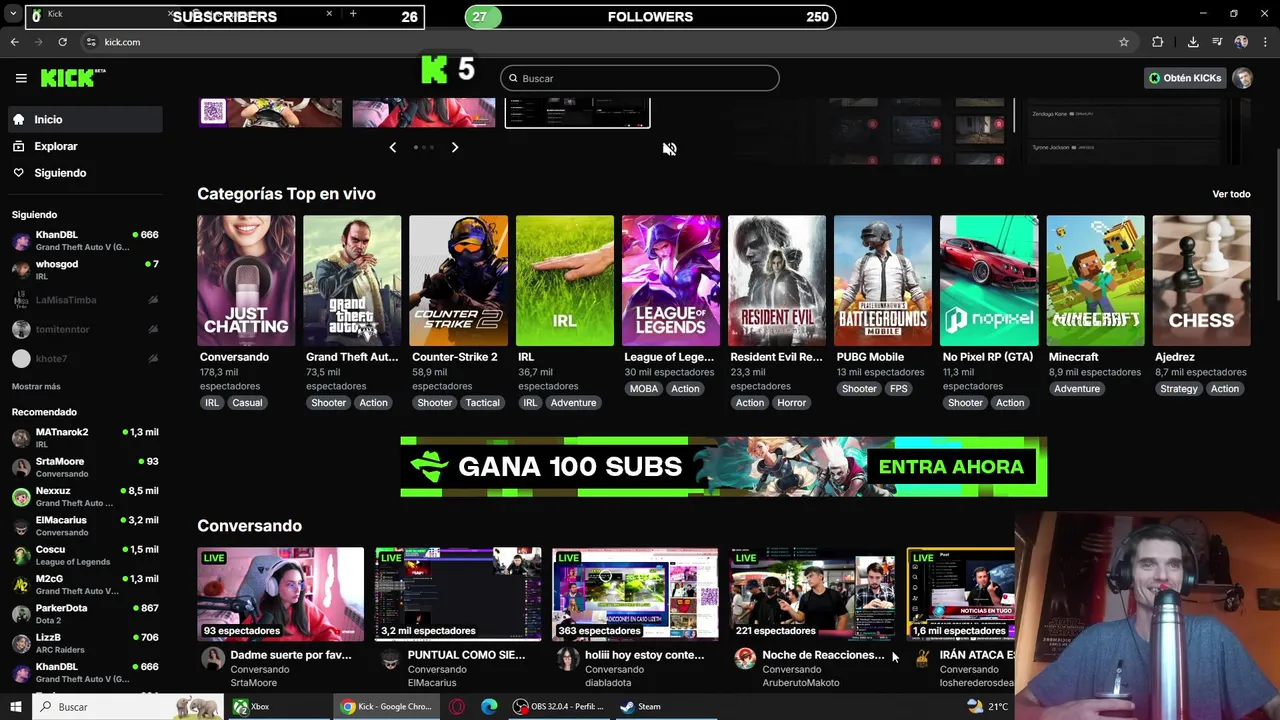Focus the Windows taskbar Buscar box
The height and width of the screenshot is (720, 1280).
coord(128,706)
